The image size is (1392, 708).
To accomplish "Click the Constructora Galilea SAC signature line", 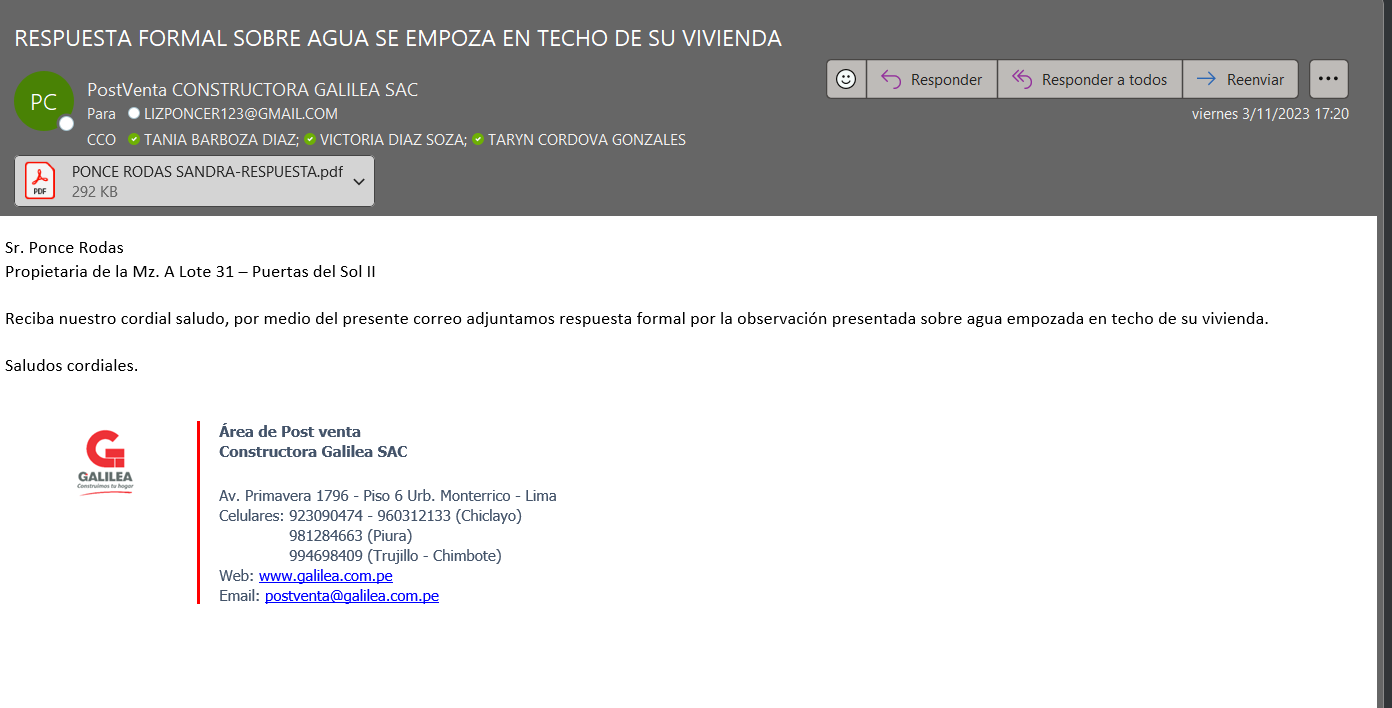I will pyautogui.click(x=313, y=452).
